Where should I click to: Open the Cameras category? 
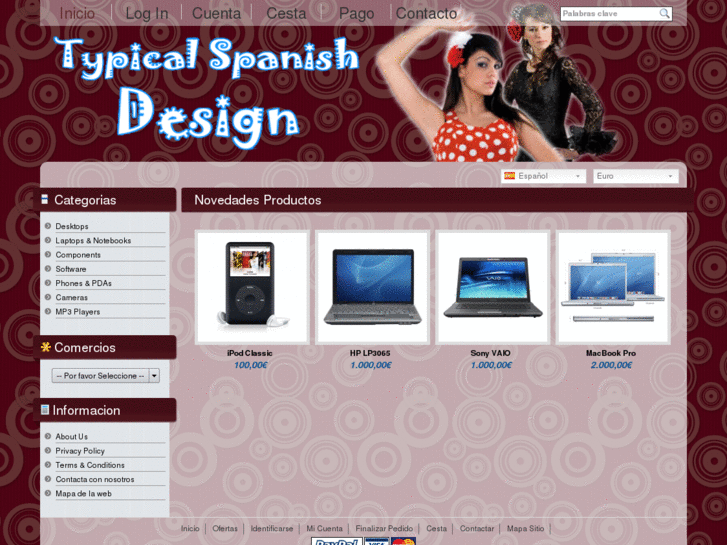click(71, 297)
